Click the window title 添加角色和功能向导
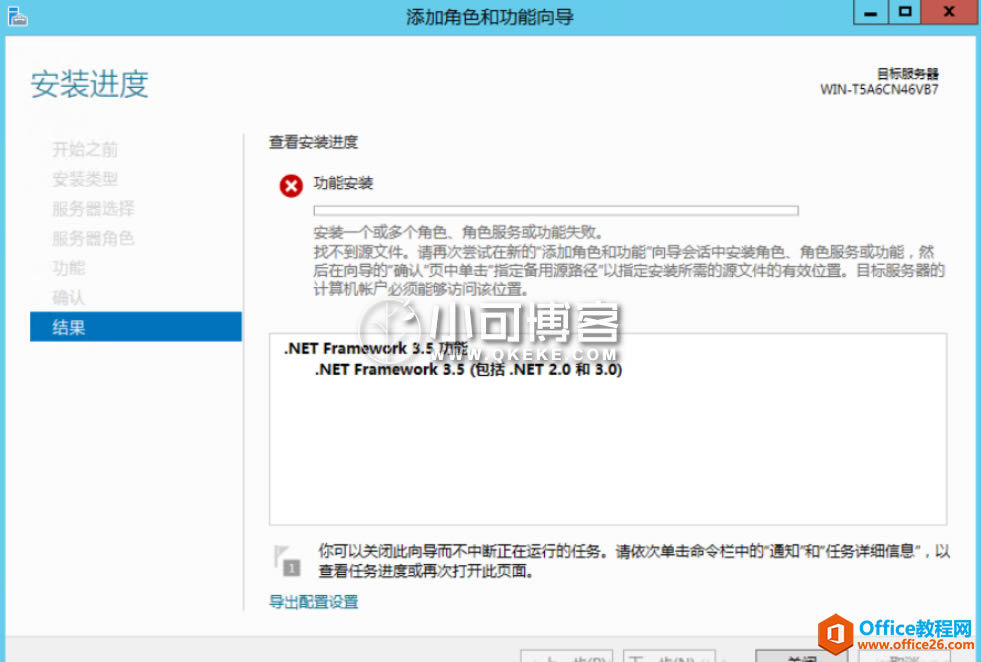Screen dimensions: 981x662 490,16
